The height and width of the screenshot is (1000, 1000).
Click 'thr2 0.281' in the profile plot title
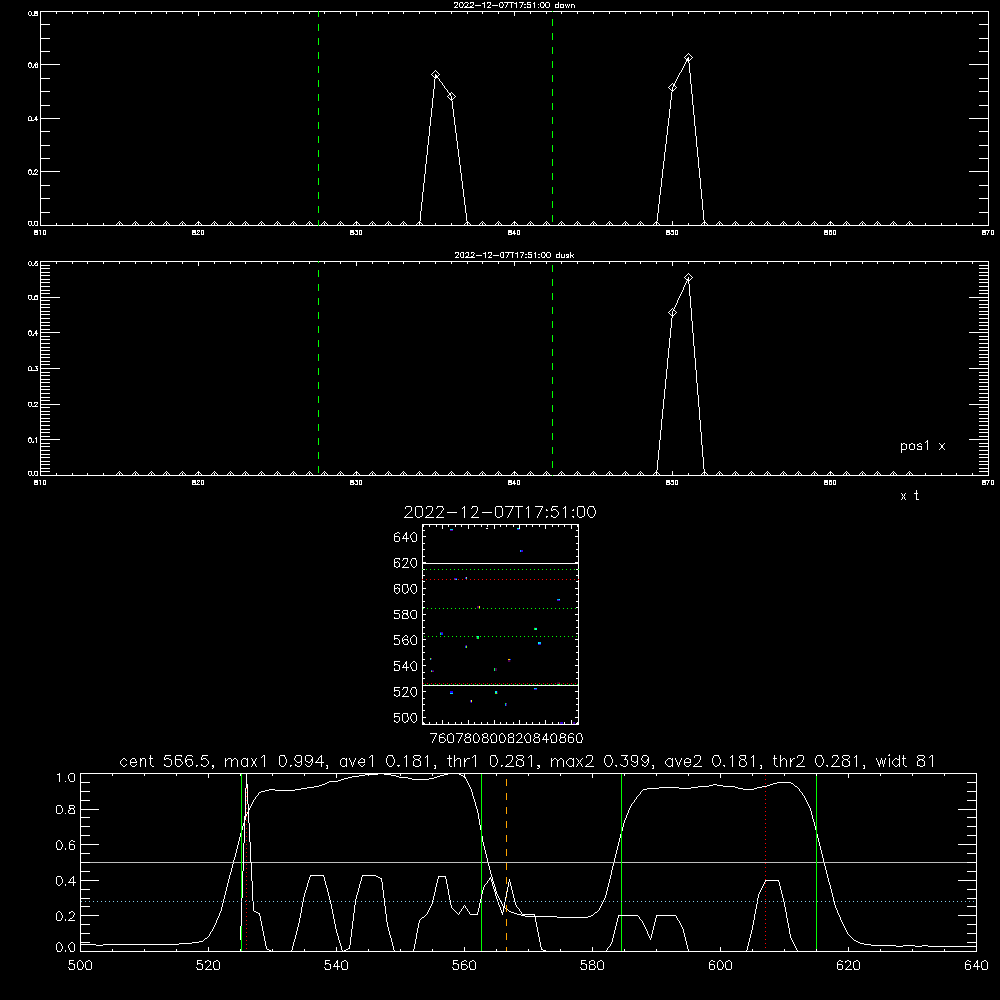tap(817, 761)
